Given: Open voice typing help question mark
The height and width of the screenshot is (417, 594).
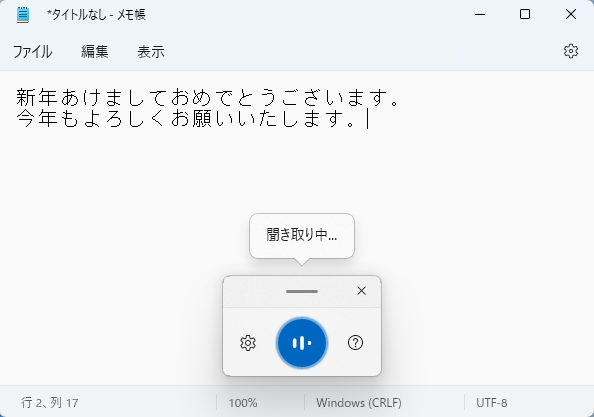Looking at the screenshot, I should (x=355, y=343).
